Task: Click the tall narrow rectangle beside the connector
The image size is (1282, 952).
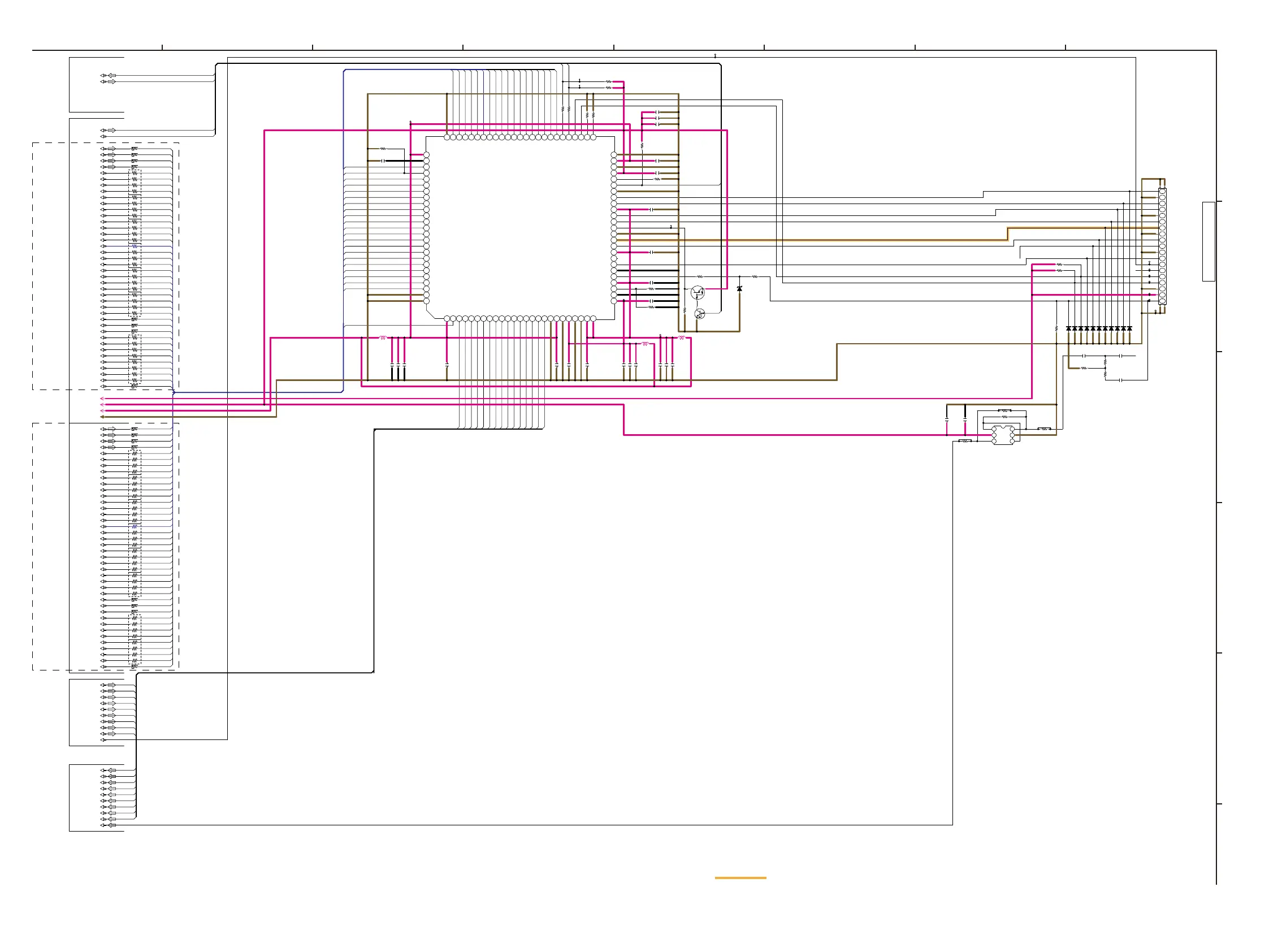Action: click(x=1209, y=241)
